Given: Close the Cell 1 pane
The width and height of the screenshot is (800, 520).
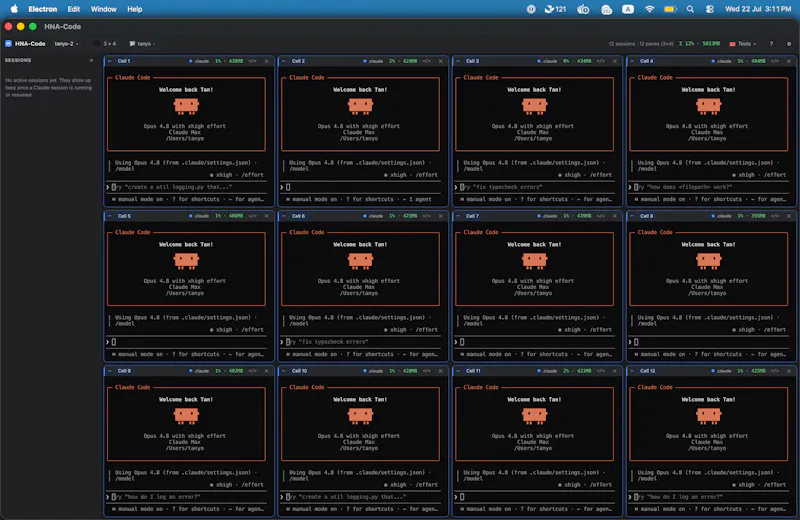Looking at the screenshot, I should click(266, 61).
